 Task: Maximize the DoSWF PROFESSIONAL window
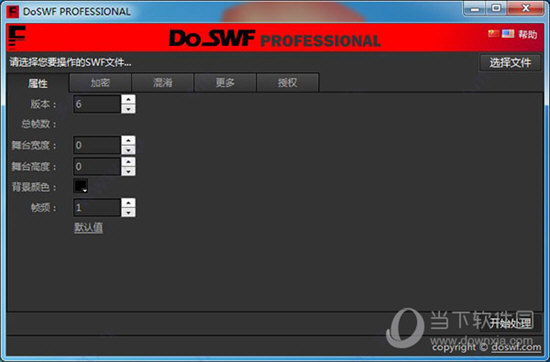[496, 8]
